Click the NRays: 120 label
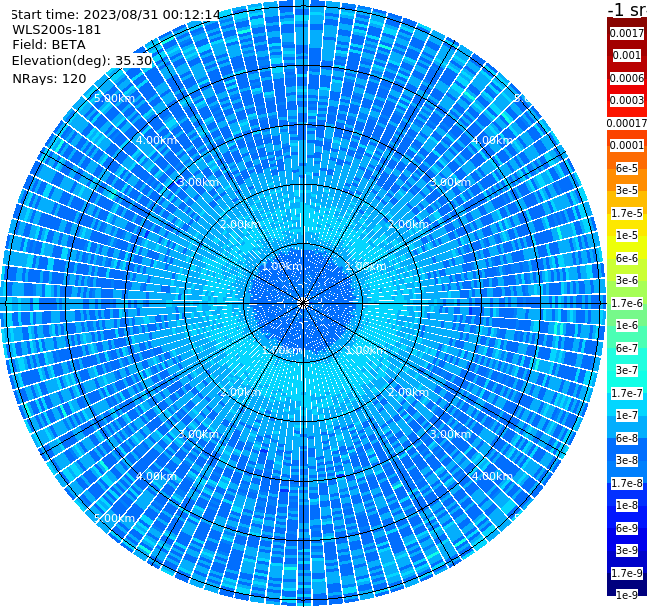Screen dimensions: 647x607 point(49,78)
